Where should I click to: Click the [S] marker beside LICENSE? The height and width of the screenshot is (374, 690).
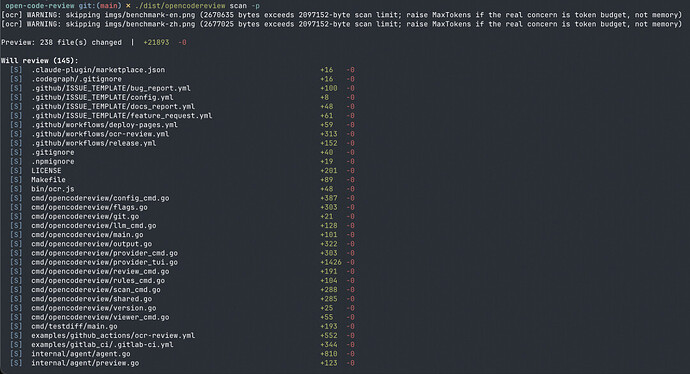(16, 171)
